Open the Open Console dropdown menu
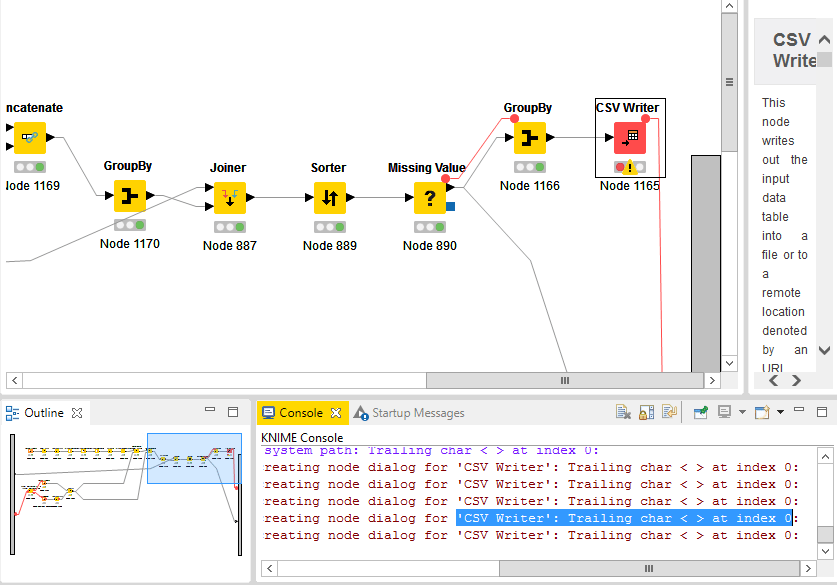The width and height of the screenshot is (837, 585). 780,412
